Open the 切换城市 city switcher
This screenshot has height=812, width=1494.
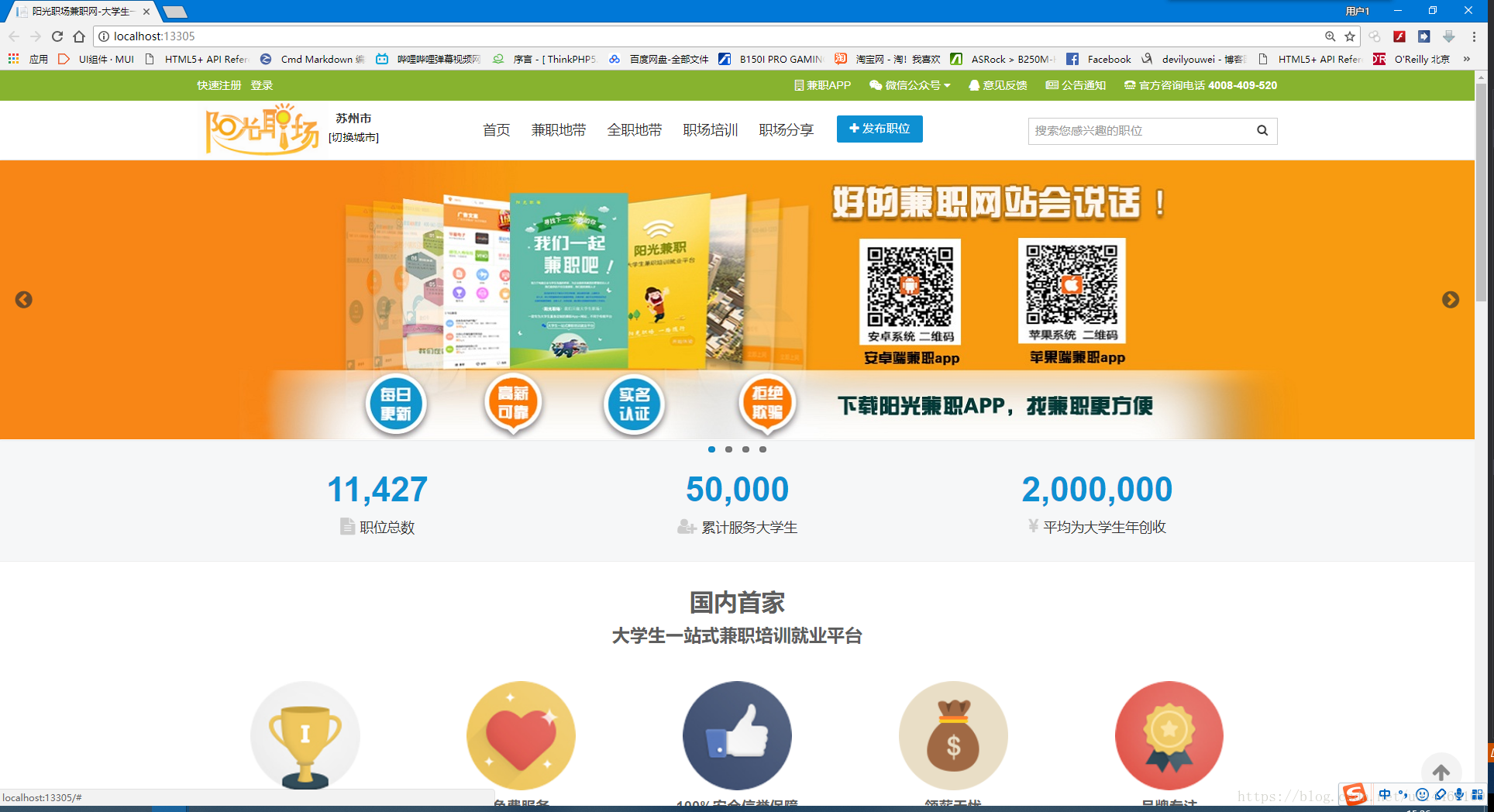point(353,137)
